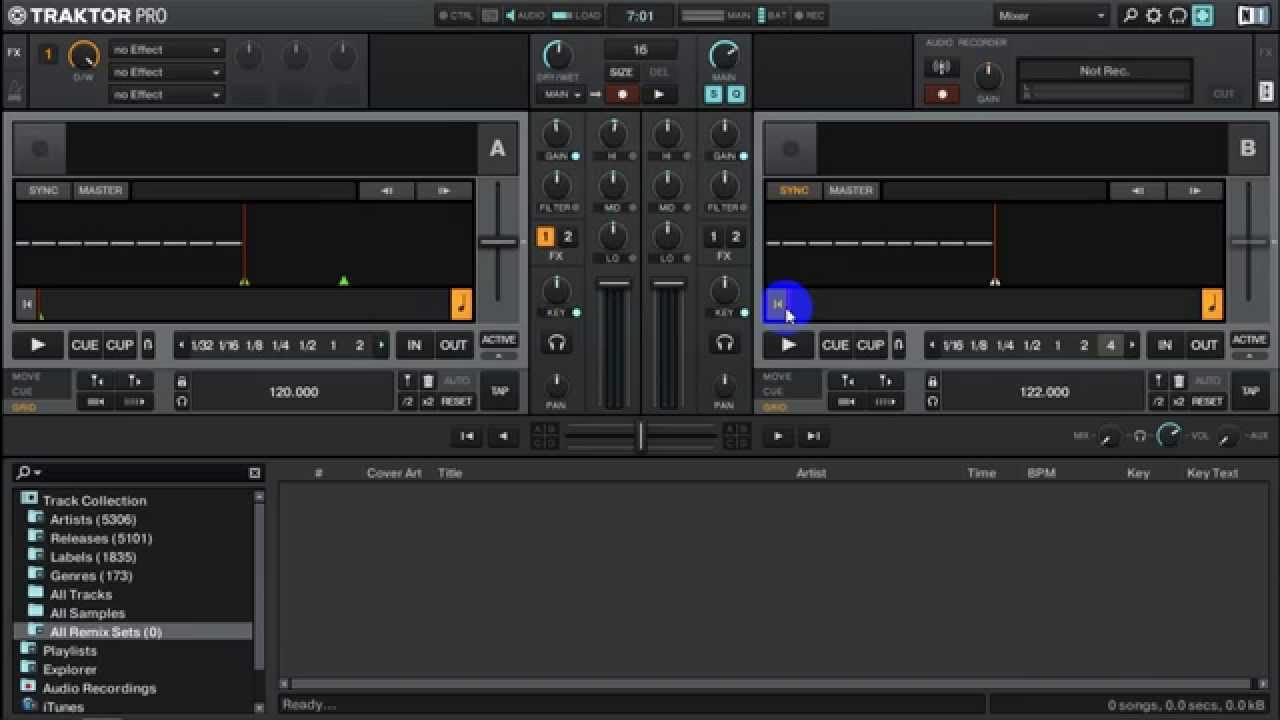This screenshot has width=1280, height=720.
Task: Toggle FX unit 1 for channel A
Action: click(x=546, y=237)
